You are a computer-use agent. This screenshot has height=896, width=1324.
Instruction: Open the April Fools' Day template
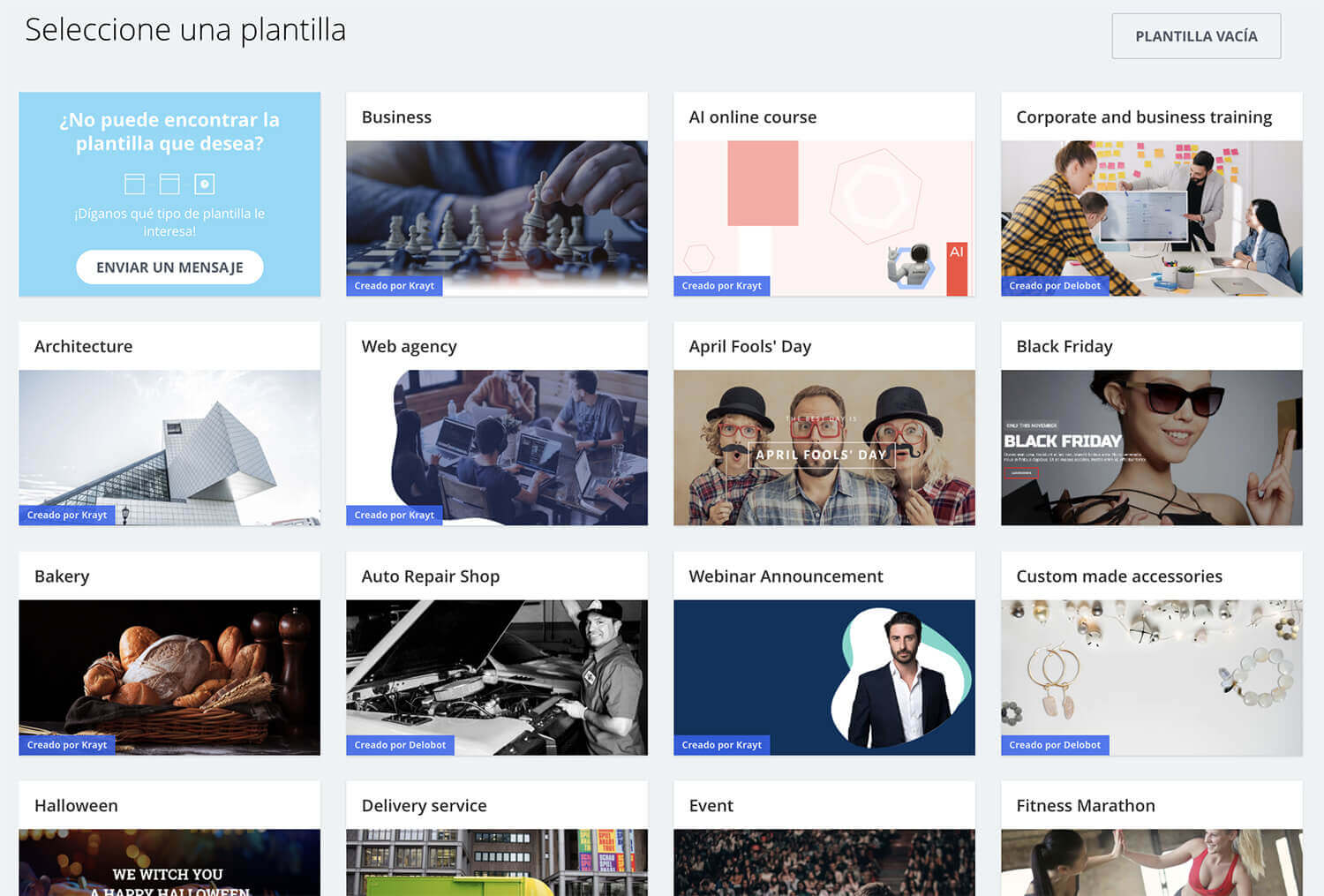pos(824,447)
